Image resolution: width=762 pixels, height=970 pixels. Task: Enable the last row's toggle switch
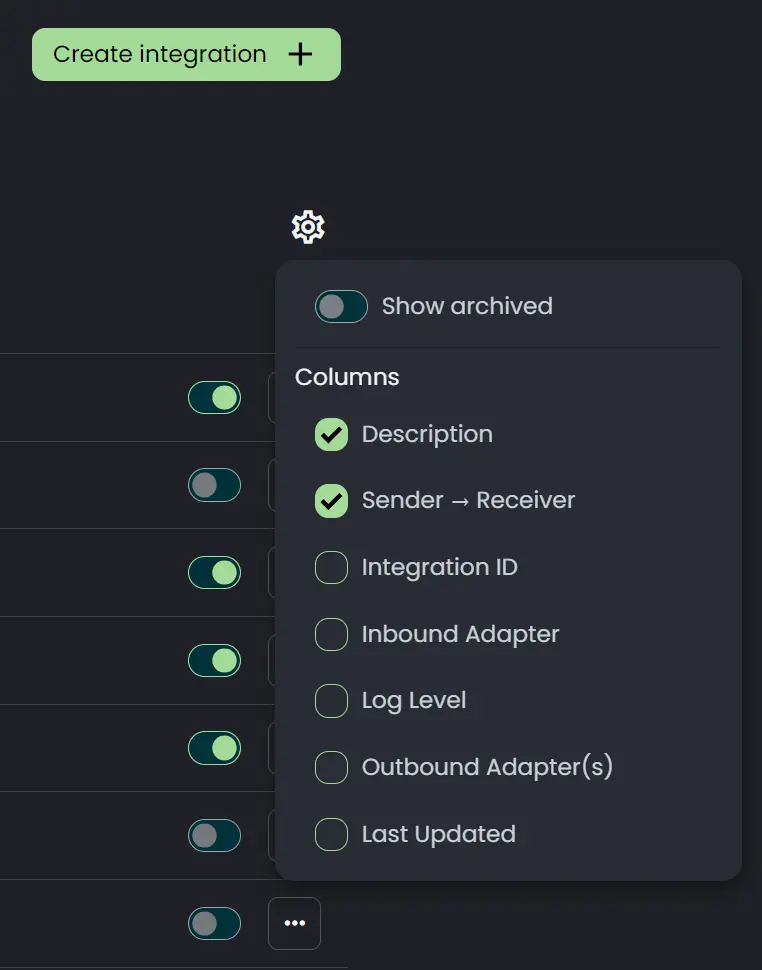215,924
